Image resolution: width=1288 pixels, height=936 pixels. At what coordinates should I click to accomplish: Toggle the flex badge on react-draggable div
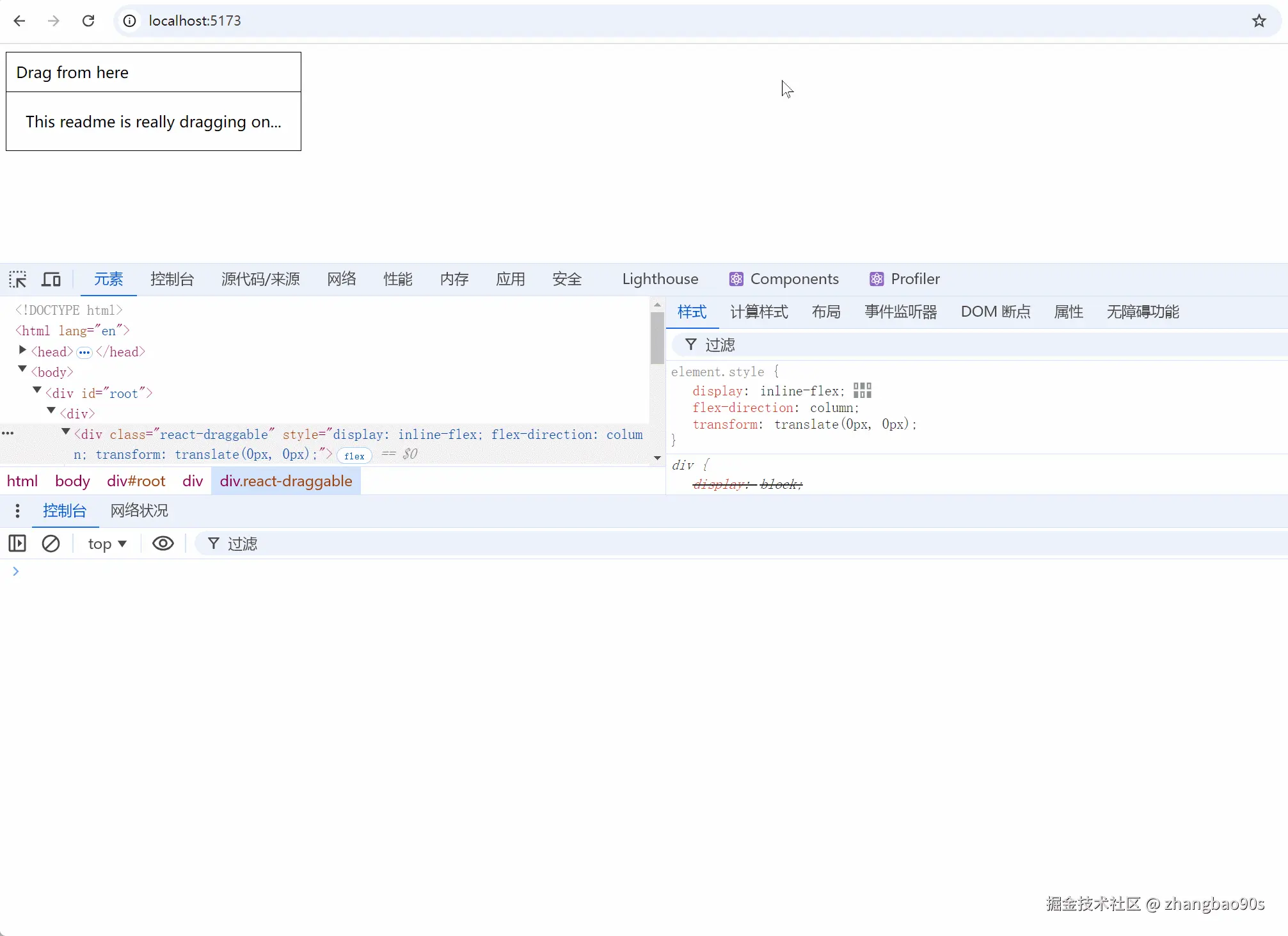pyautogui.click(x=354, y=456)
